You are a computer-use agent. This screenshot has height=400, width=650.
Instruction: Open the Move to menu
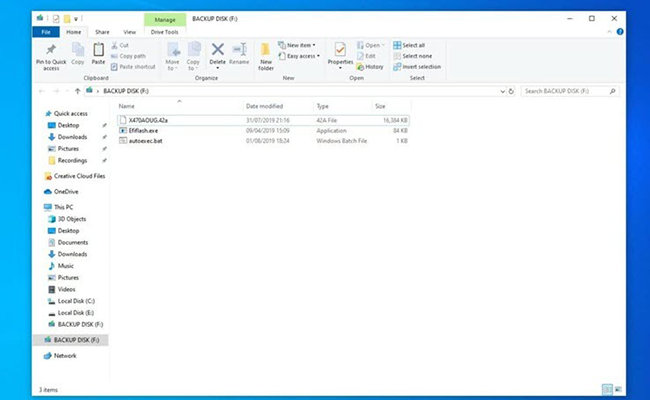tap(172, 56)
